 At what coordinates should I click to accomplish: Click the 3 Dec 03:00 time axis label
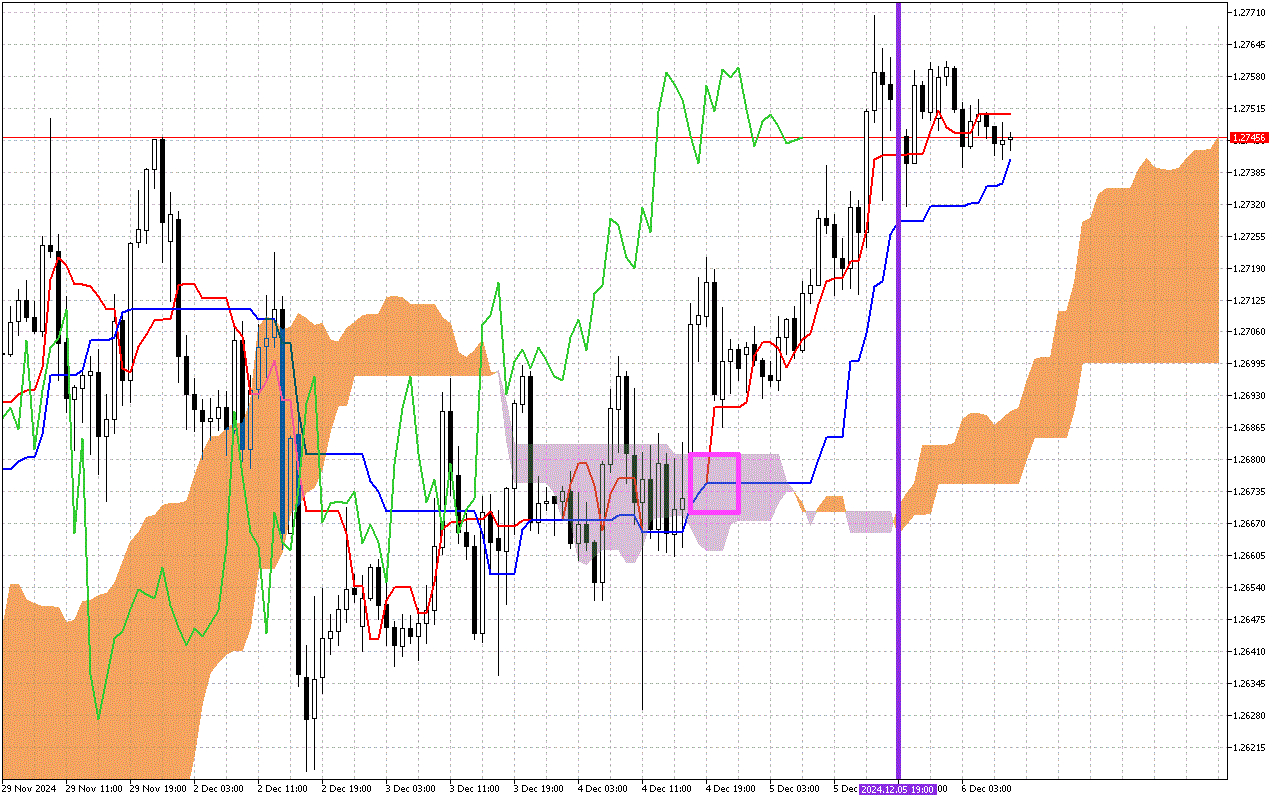click(410, 789)
